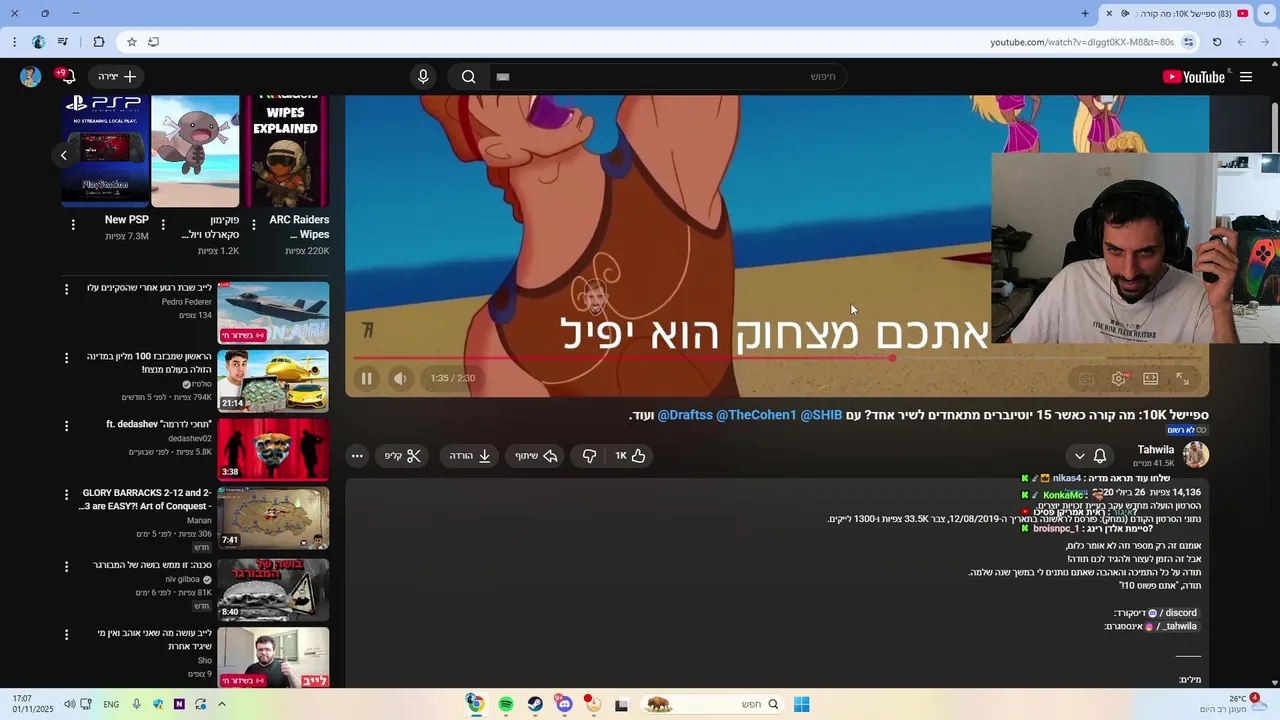
Task: Open options for ft. dedashev video
Action: 66,426
